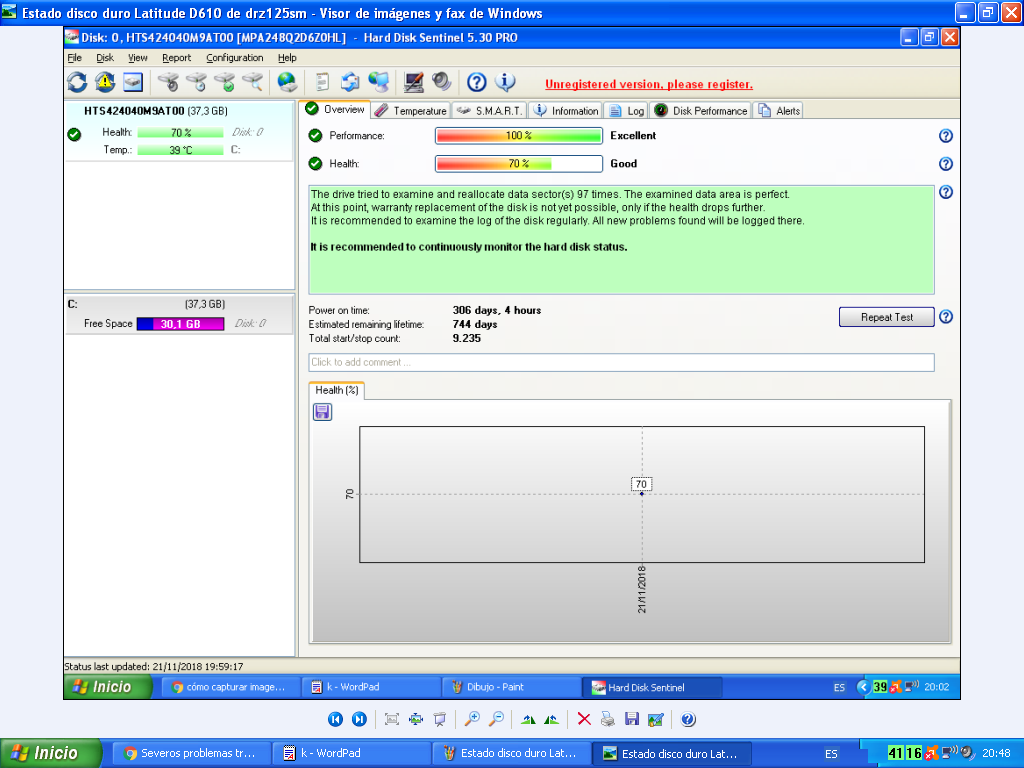This screenshot has width=1024, height=768.
Task: Go to Next Image in picture viewer
Action: (x=359, y=719)
